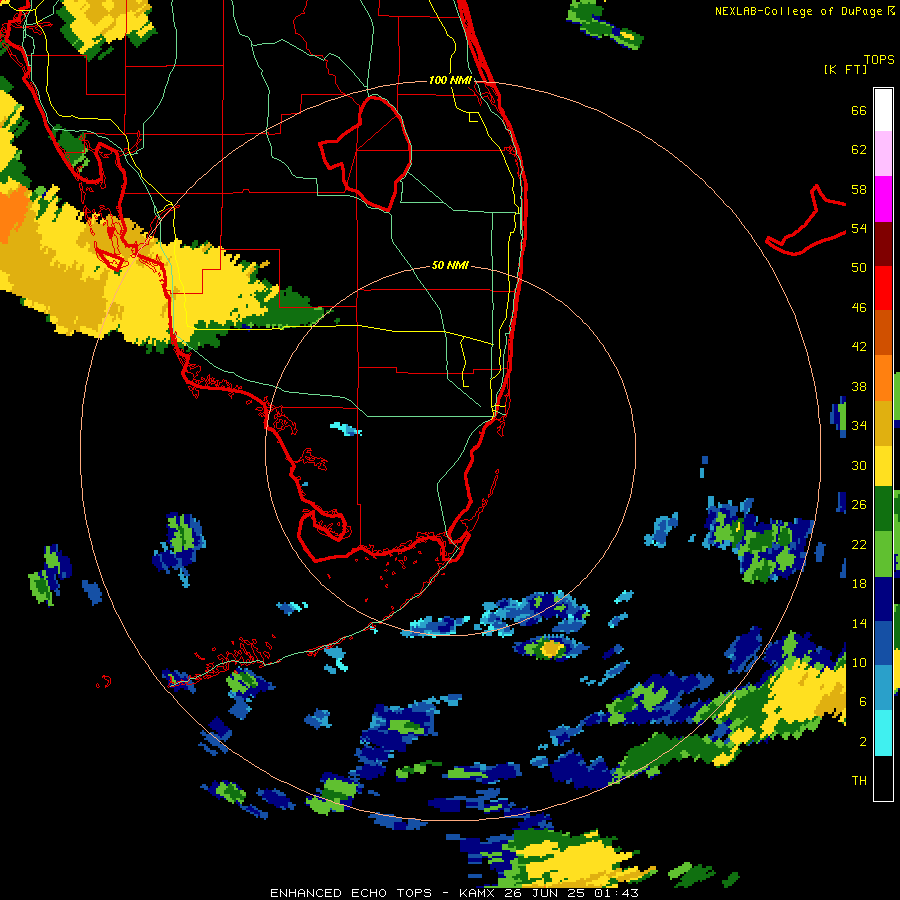The height and width of the screenshot is (900, 900).
Task: Select the 26 legend value
Action: 859,505
